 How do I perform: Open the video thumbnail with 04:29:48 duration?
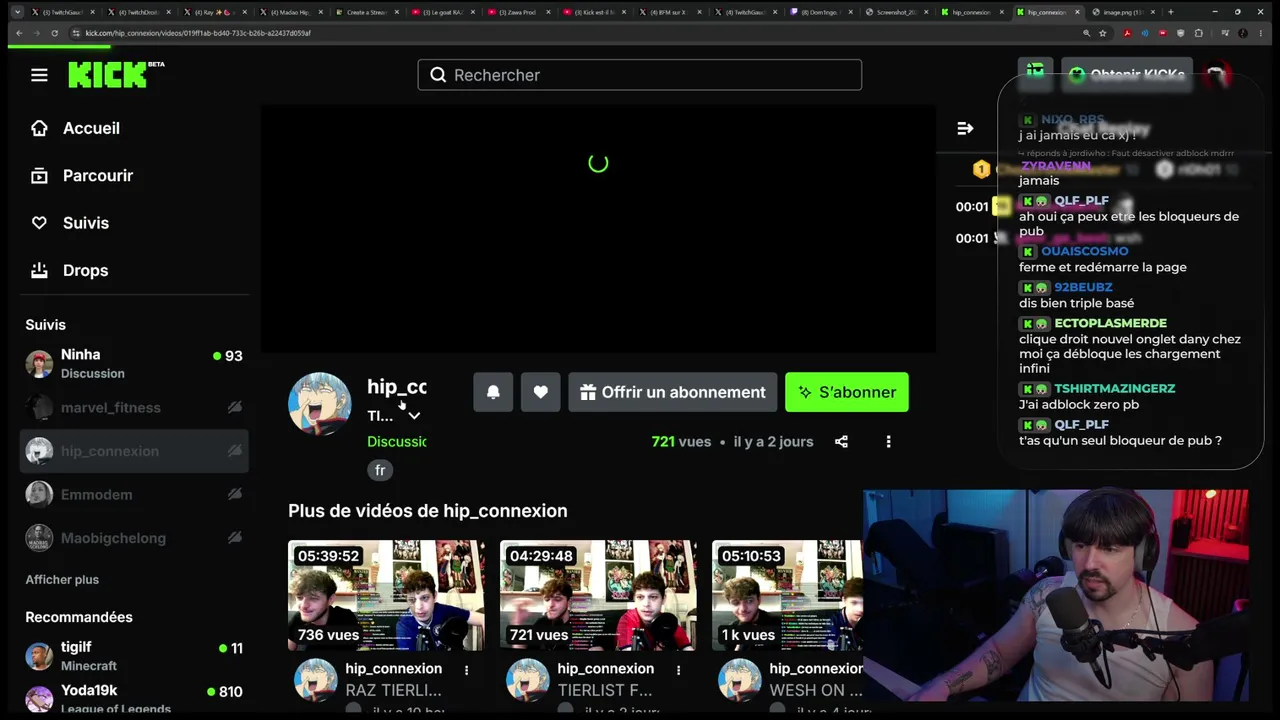(599, 595)
